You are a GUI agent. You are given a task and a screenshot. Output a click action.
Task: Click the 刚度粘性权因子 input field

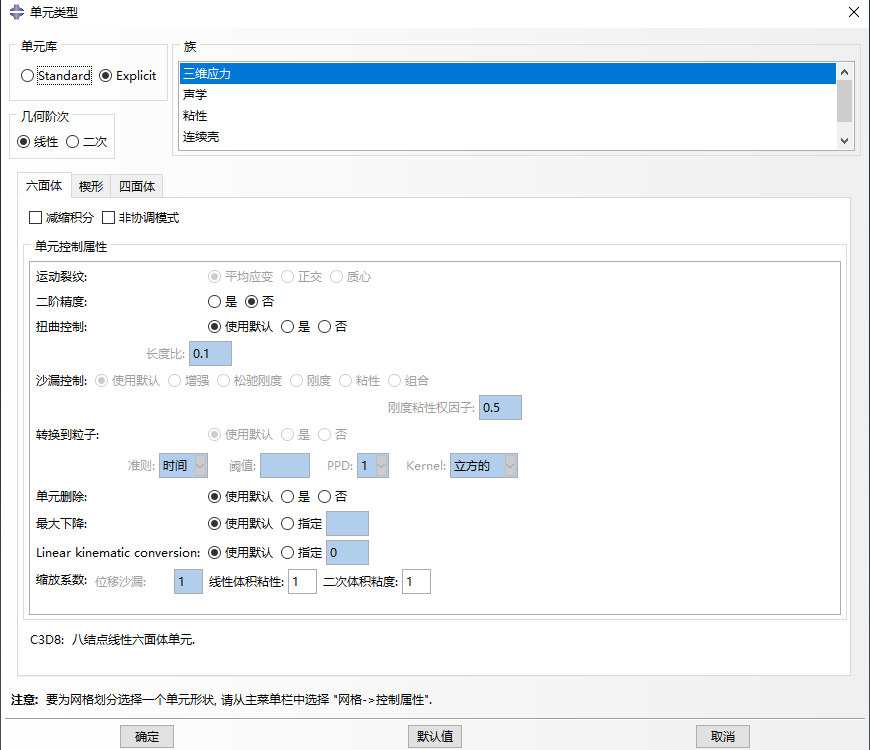coord(500,408)
